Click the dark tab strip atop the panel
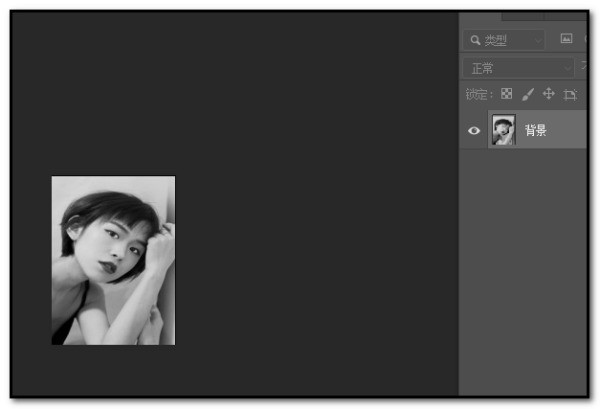Image resolution: width=600 pixels, height=409 pixels. (x=544, y=16)
